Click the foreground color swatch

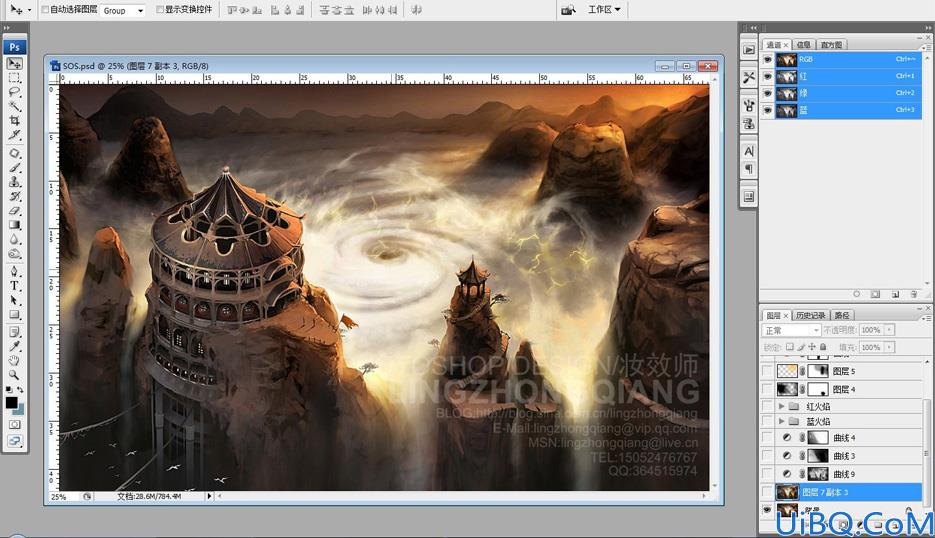[11, 403]
